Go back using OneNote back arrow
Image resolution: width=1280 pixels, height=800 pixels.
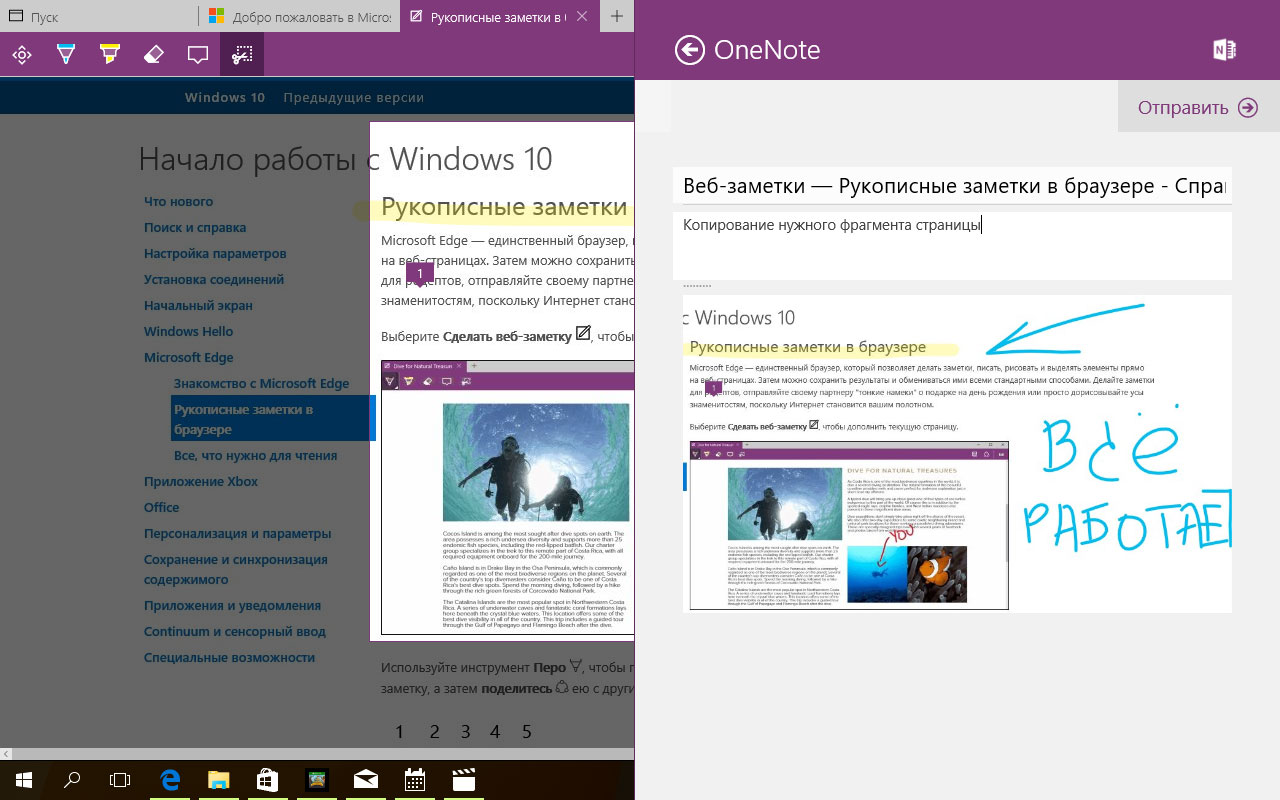pos(690,50)
